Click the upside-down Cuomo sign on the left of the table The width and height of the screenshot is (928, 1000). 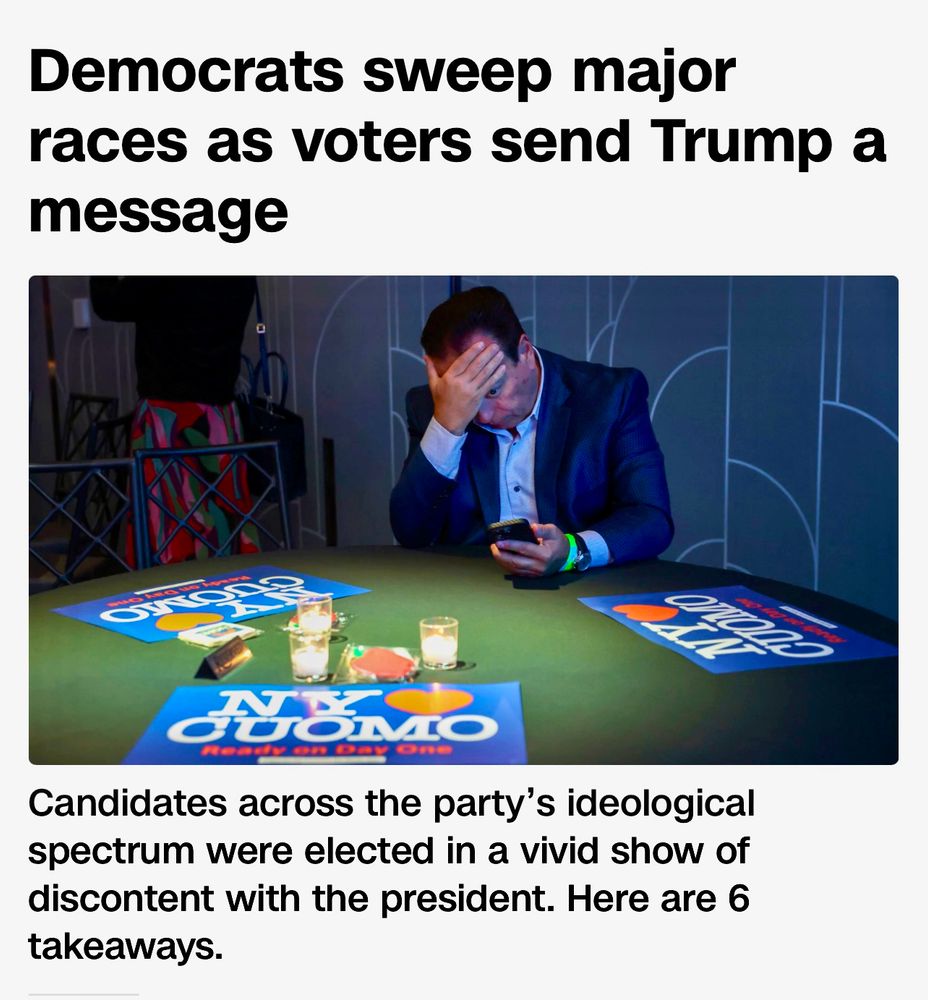pos(210,601)
